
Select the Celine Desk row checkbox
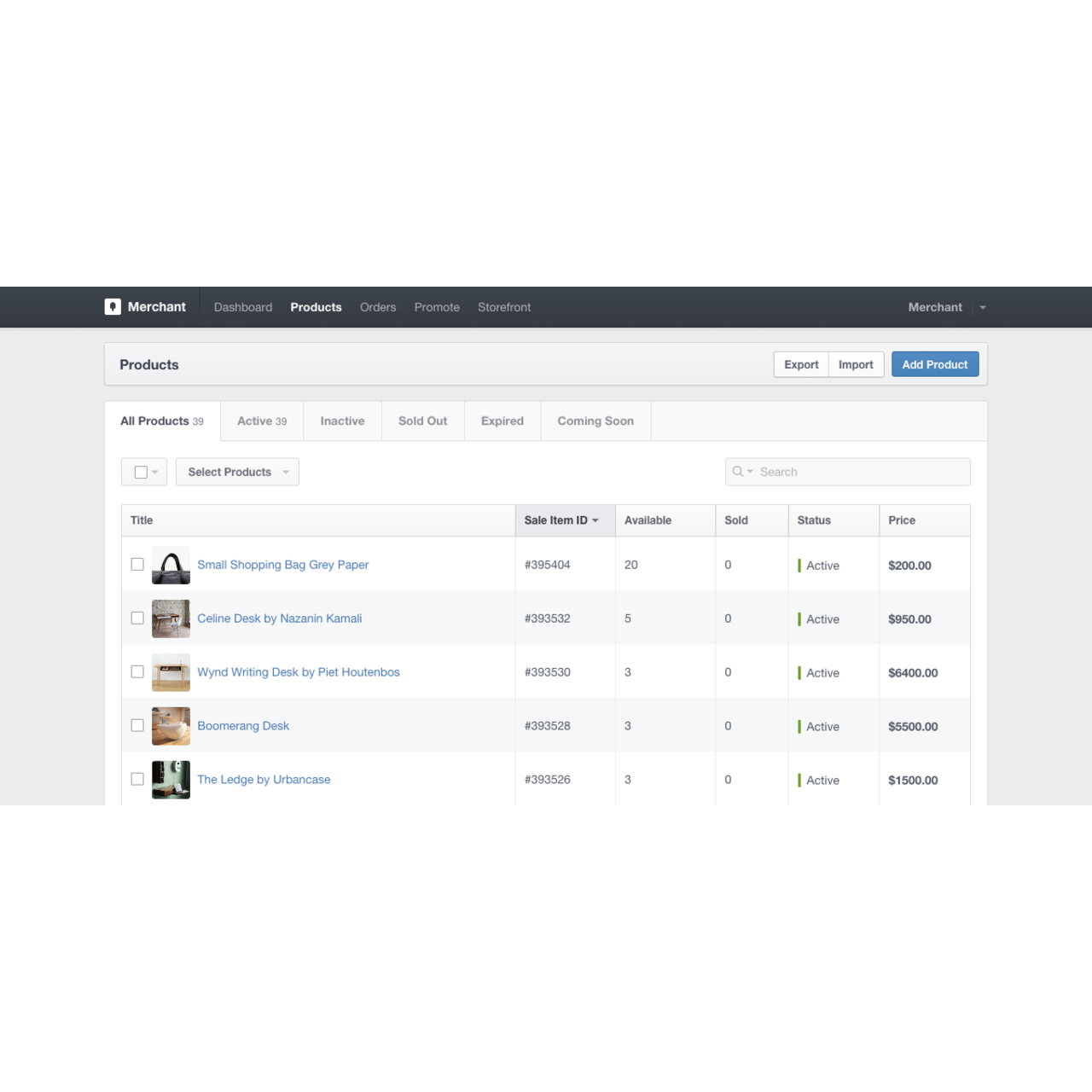(136, 618)
